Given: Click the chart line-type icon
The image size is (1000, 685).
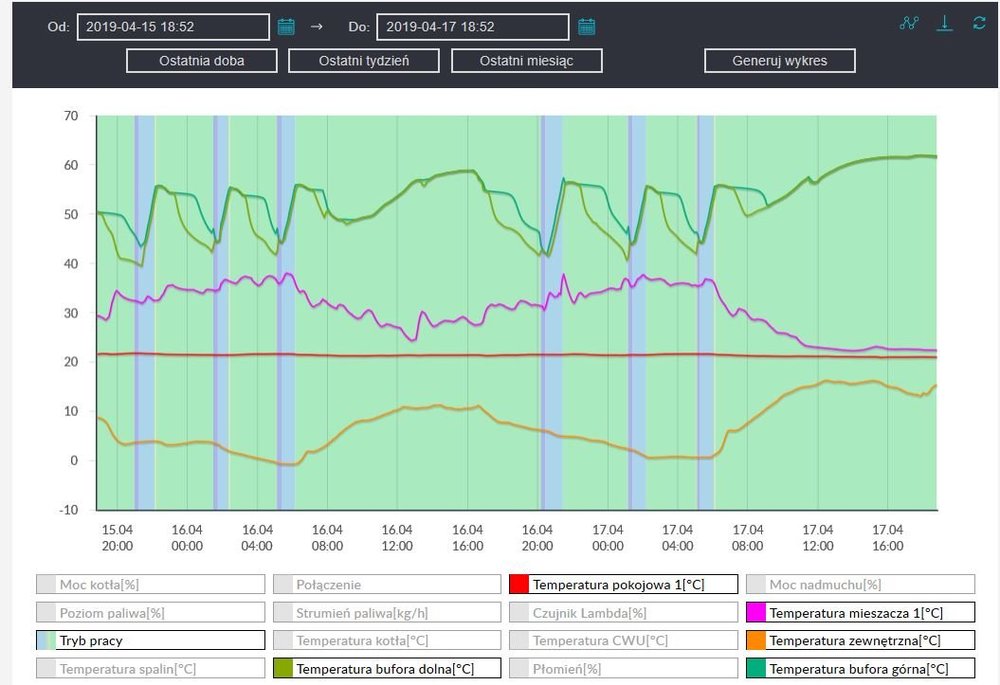Looking at the screenshot, I should coord(908,24).
